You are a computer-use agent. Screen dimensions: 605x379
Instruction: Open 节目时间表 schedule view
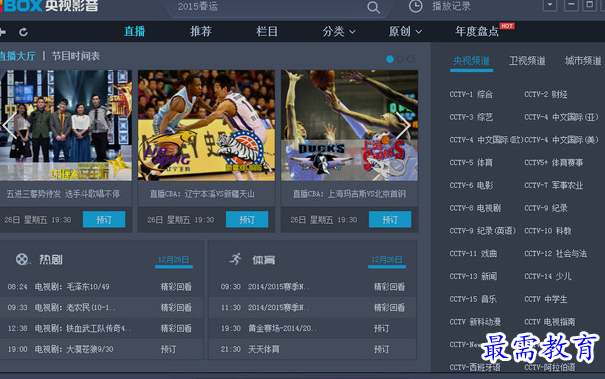76,56
